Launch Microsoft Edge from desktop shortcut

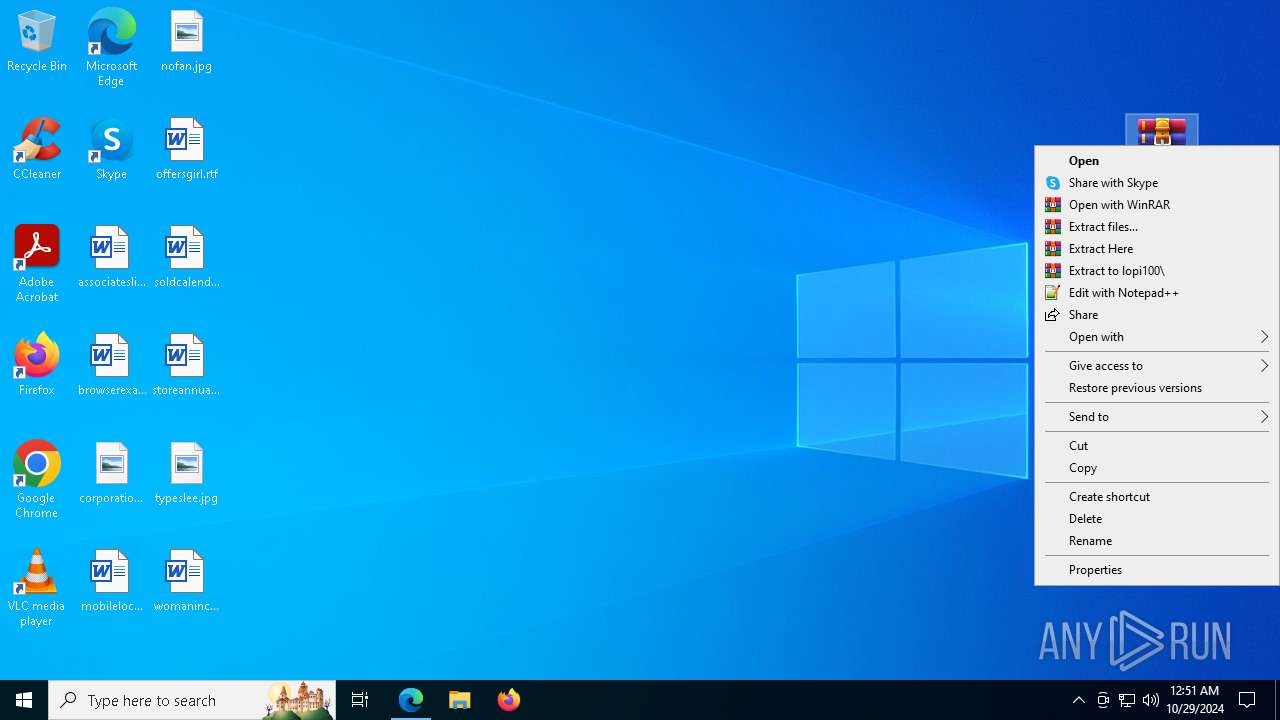pyautogui.click(x=111, y=48)
